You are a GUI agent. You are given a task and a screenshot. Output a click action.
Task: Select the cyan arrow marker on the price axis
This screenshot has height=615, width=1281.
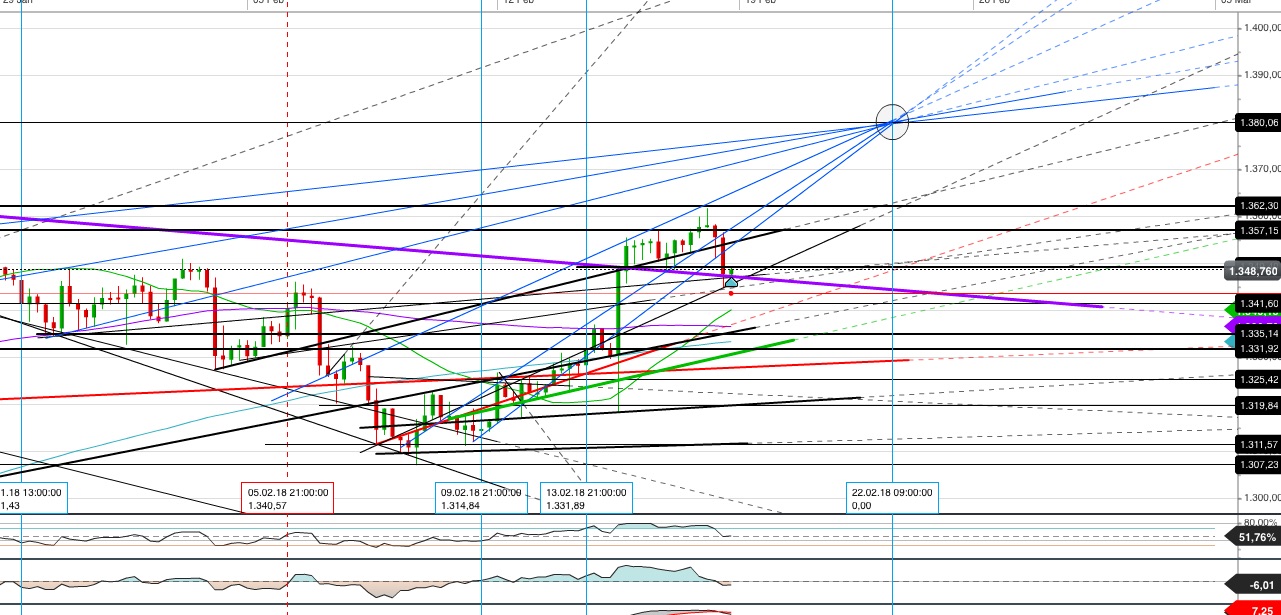point(1231,341)
